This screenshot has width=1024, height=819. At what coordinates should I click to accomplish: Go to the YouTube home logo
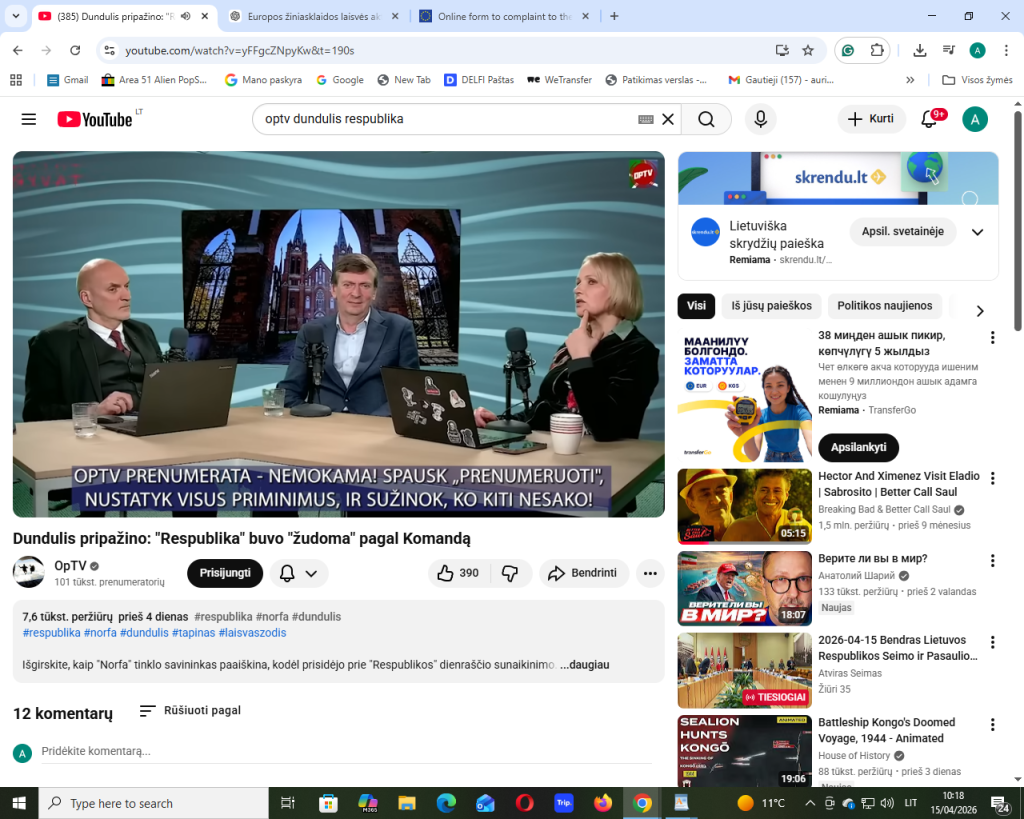tap(95, 120)
